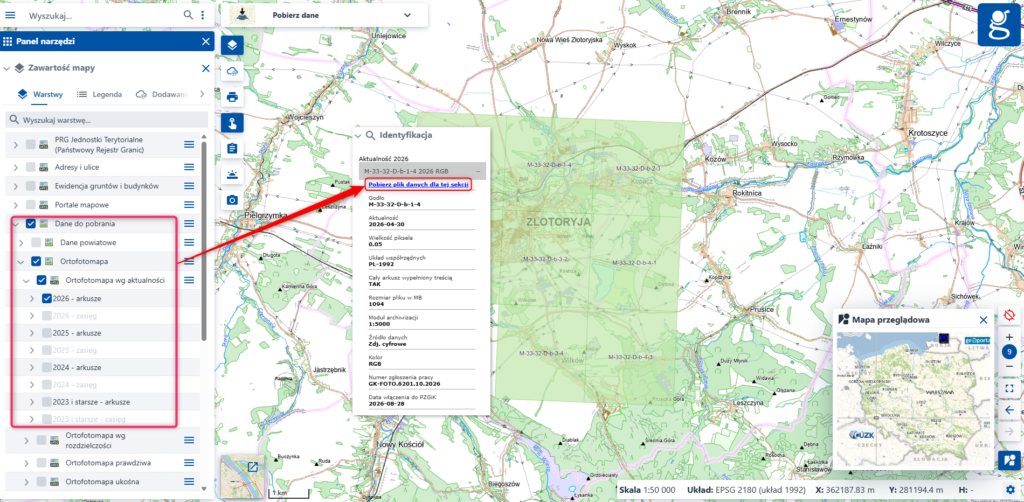The width and height of the screenshot is (1024, 502).
Task: Click the Geoportal logo button
Action: click(999, 24)
